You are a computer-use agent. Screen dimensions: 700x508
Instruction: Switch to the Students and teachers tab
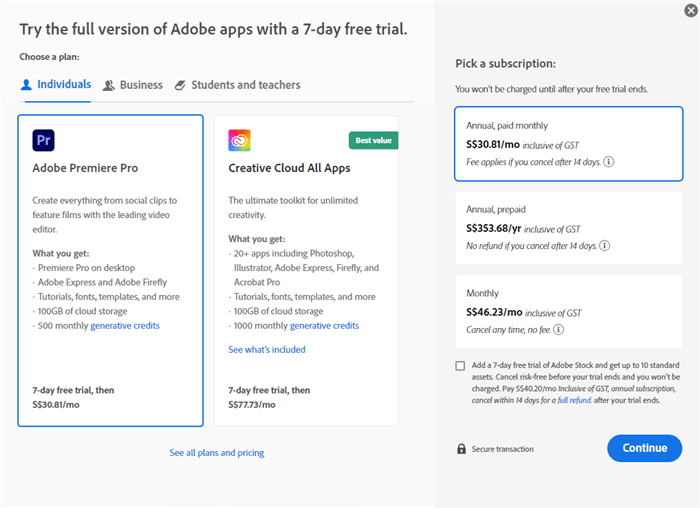tap(238, 85)
